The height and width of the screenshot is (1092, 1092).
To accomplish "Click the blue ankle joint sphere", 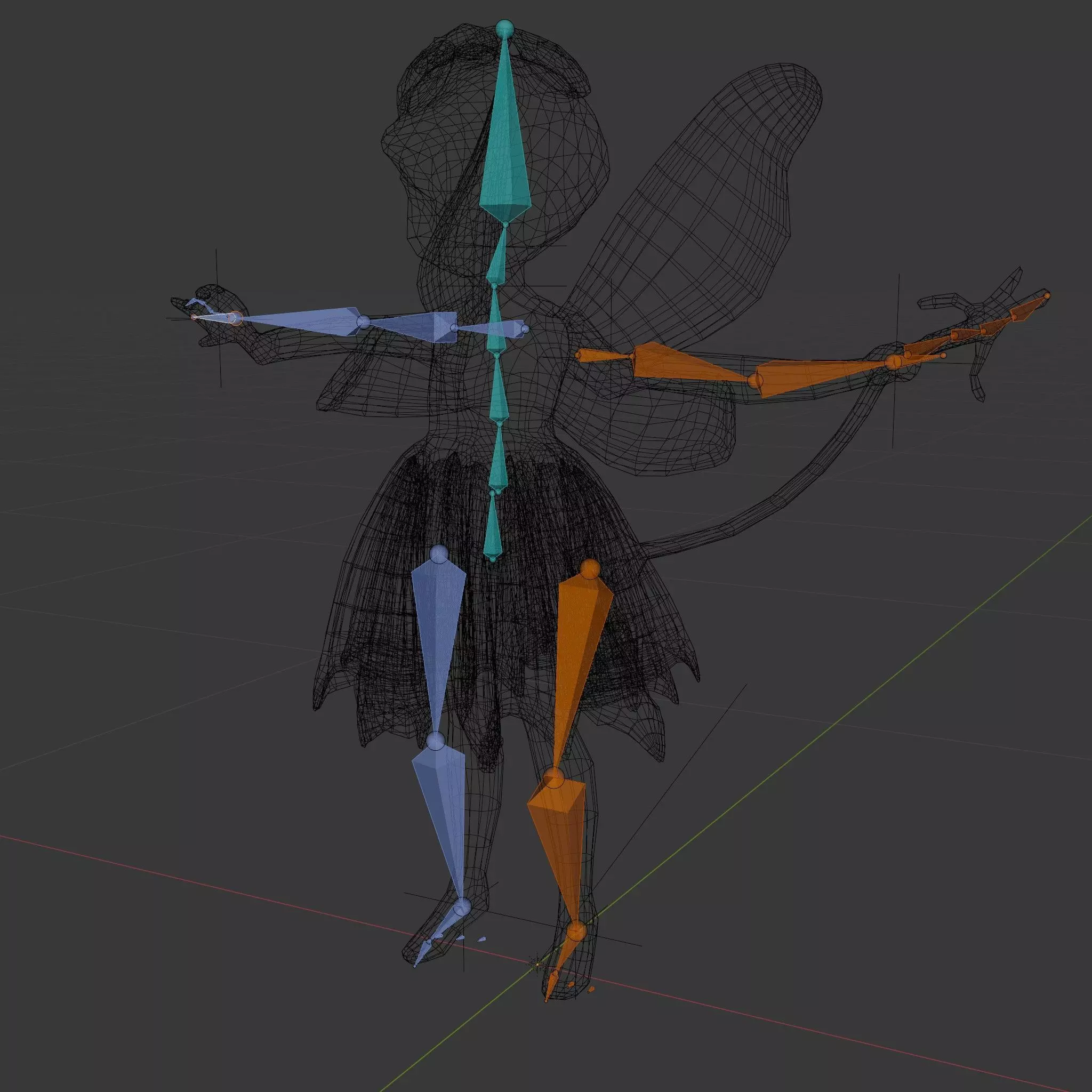I will tap(462, 908).
